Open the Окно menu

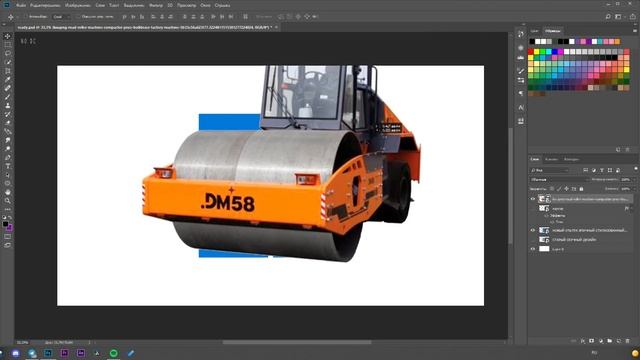pos(205,5)
